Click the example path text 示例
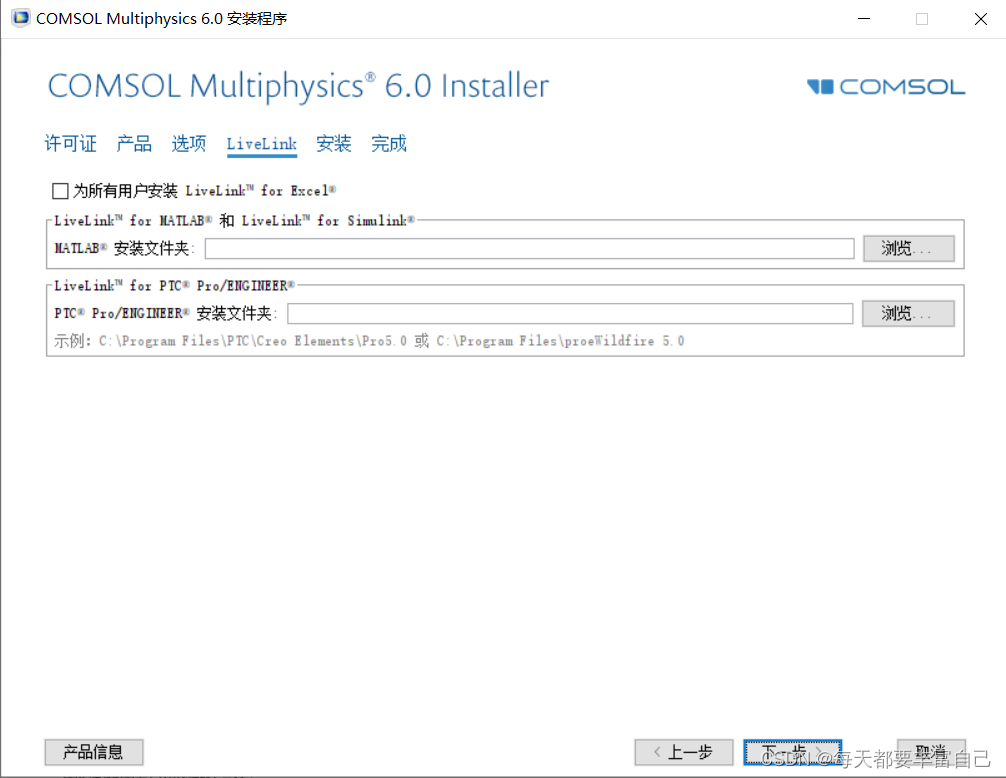Image resolution: width=1006 pixels, height=778 pixels. point(369,341)
